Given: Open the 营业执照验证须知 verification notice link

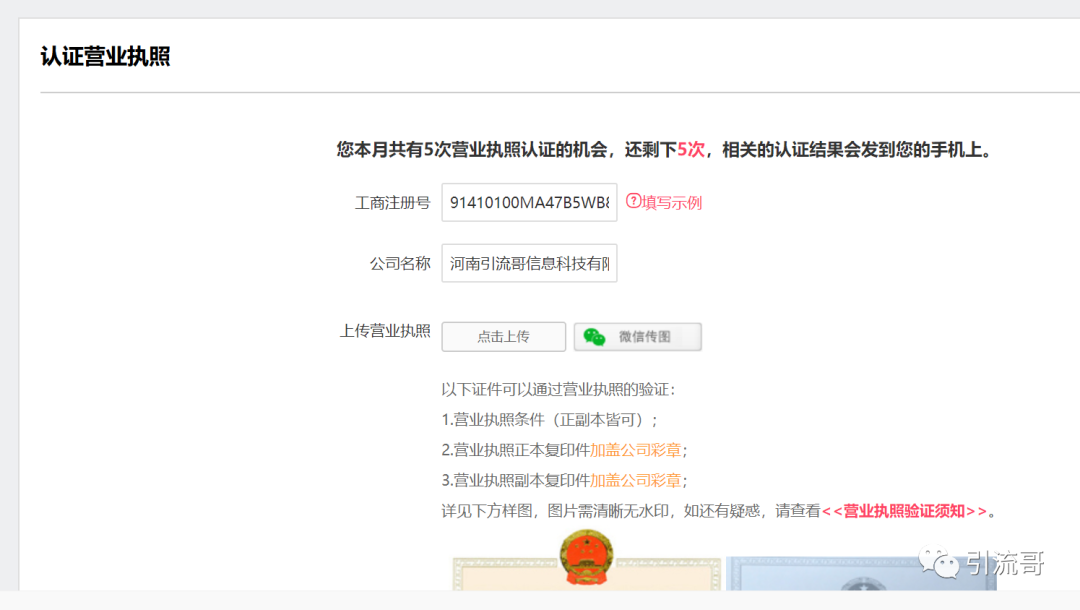Looking at the screenshot, I should (x=904, y=511).
